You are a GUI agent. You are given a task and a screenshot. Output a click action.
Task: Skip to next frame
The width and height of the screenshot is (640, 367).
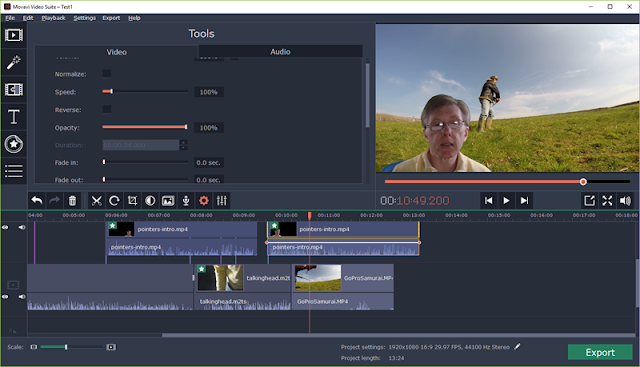524,200
